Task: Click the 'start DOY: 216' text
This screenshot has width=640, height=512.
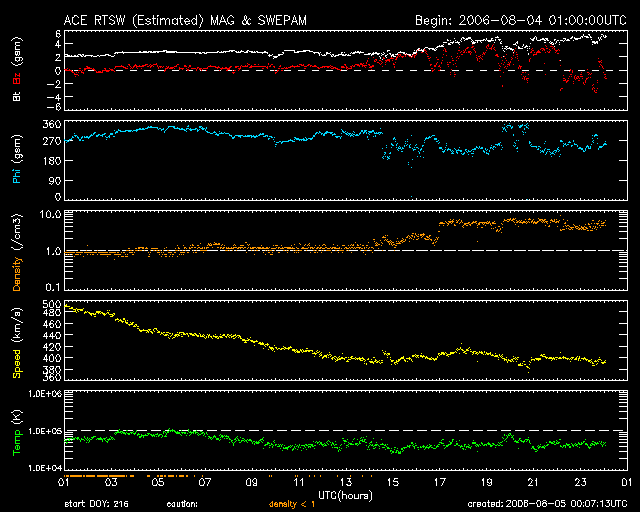Action: tap(96, 504)
